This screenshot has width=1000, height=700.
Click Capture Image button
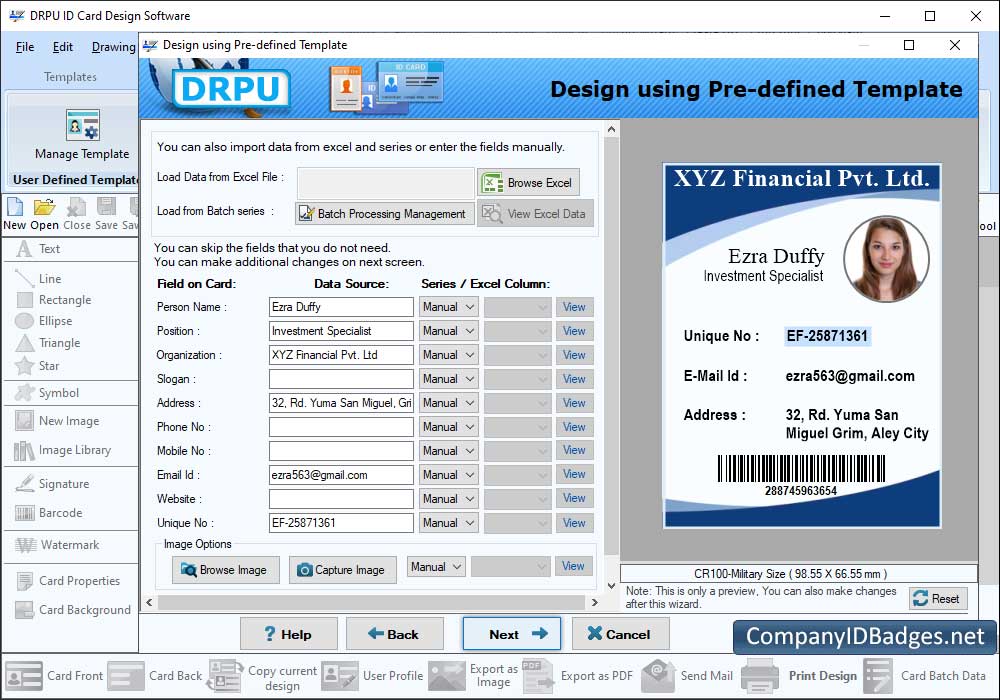342,570
